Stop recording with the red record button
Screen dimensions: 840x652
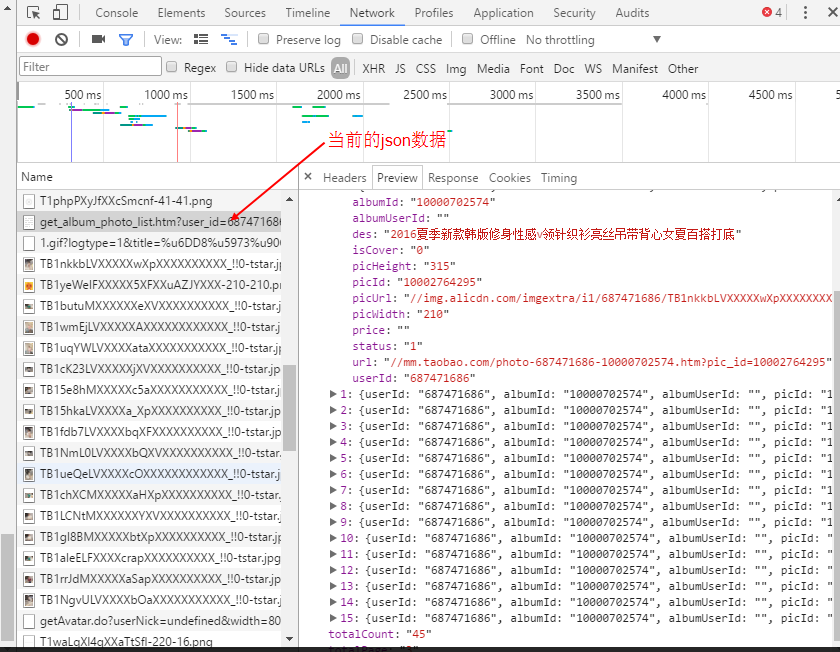(x=33, y=39)
